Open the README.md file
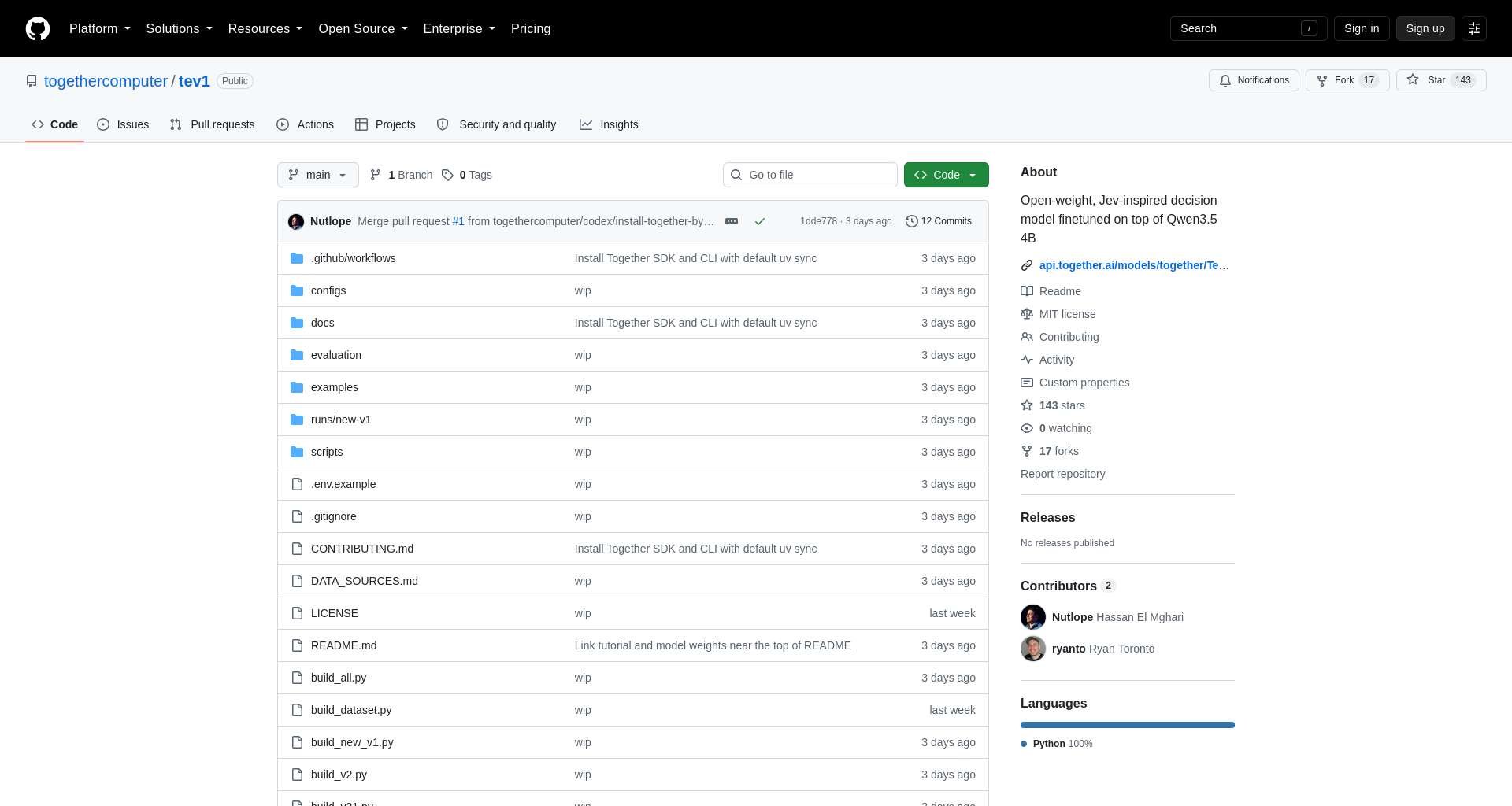The height and width of the screenshot is (806, 1512). [x=344, y=645]
